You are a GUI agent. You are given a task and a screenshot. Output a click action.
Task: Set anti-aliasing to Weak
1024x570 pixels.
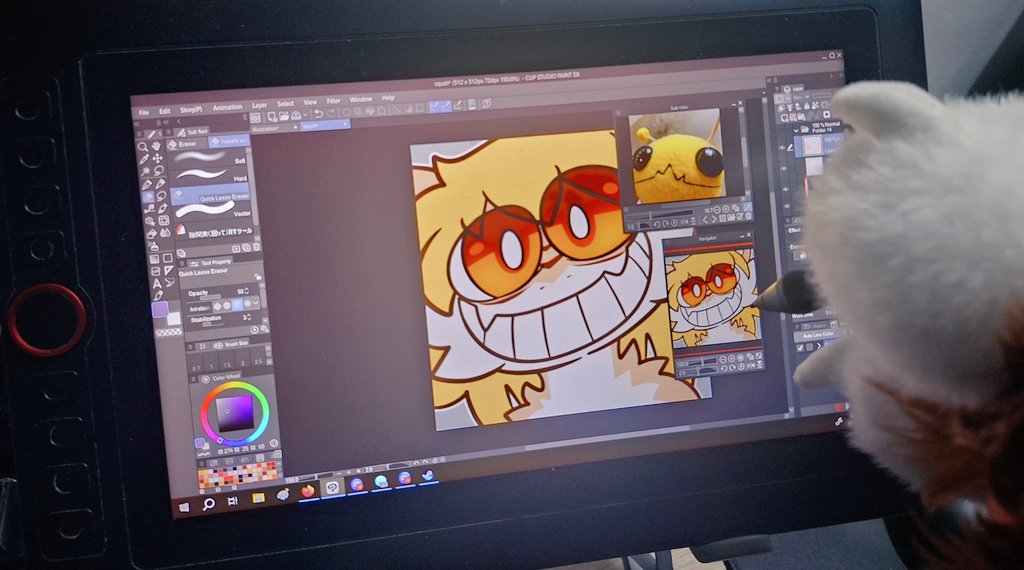(227, 305)
